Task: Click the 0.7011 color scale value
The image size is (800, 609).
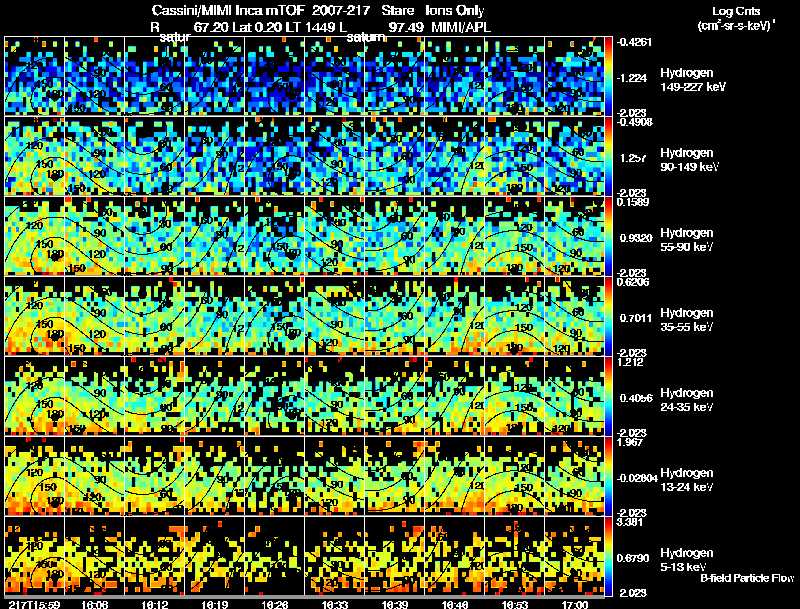Action: (x=636, y=318)
